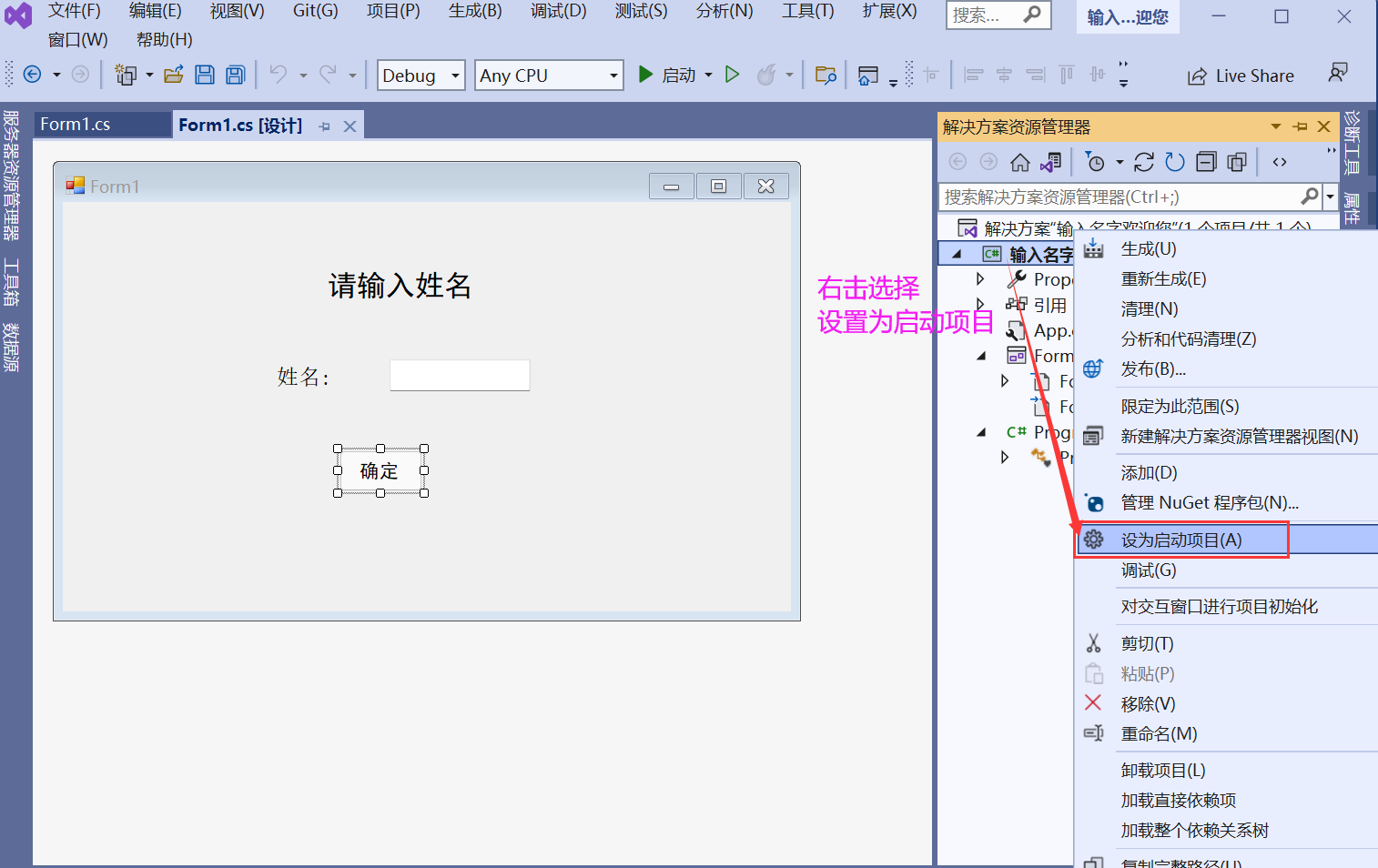The height and width of the screenshot is (868, 1378).
Task: Click the Save All toolbar icon
Action: pyautogui.click(x=236, y=76)
